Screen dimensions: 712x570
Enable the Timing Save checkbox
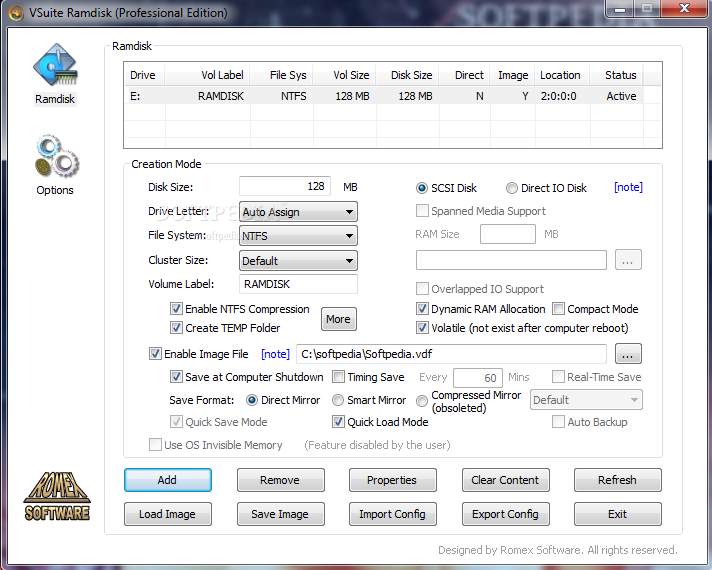(338, 377)
